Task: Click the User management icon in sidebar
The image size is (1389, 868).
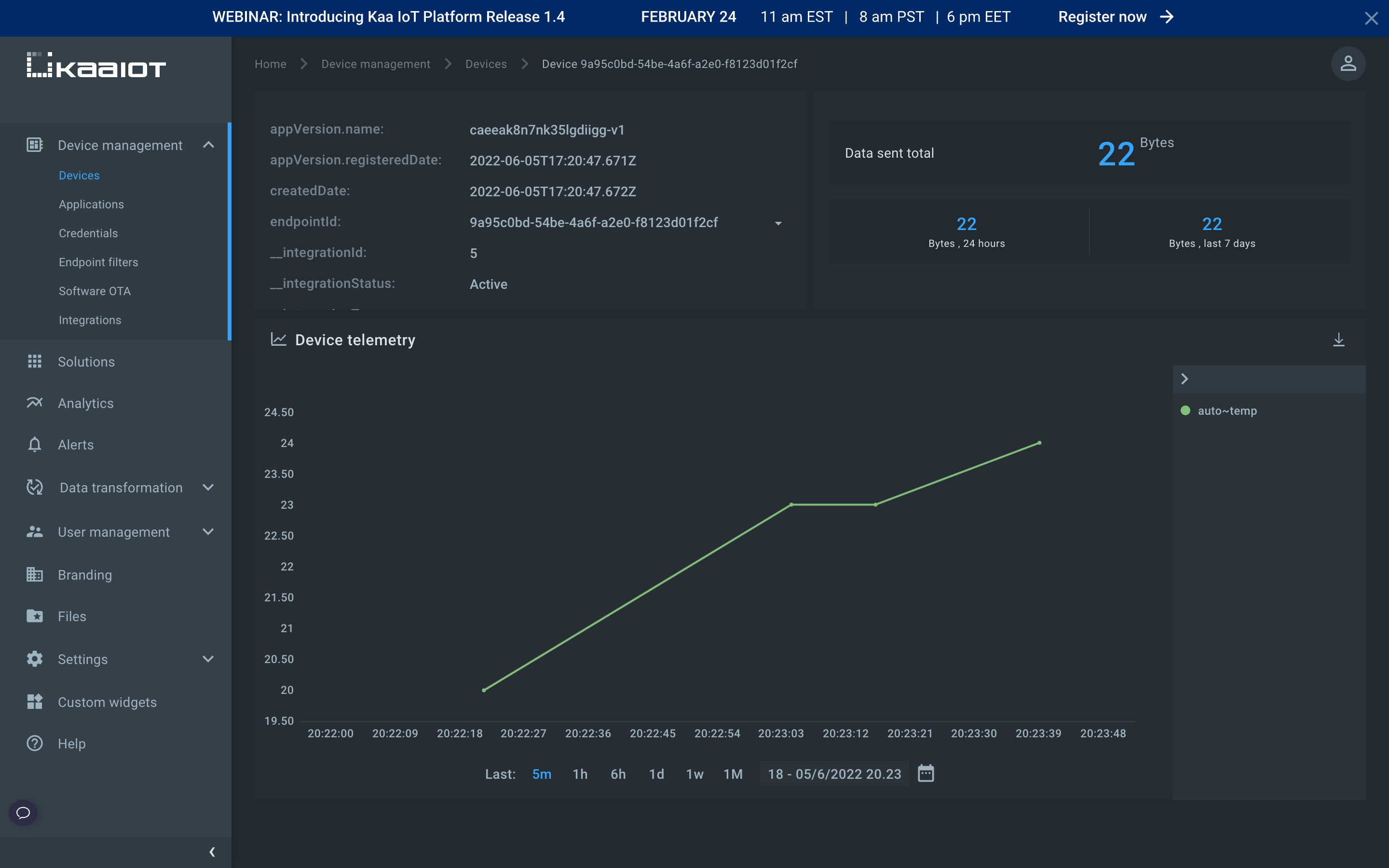Action: point(32,531)
